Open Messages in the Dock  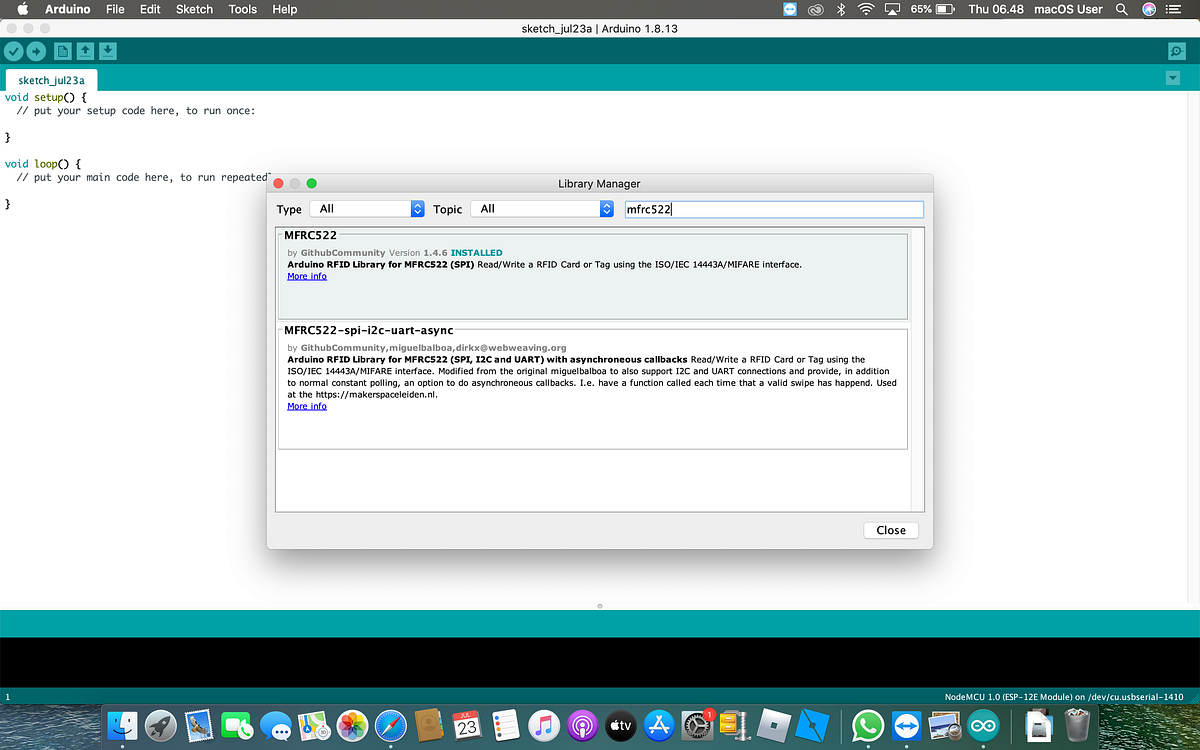pyautogui.click(x=275, y=726)
